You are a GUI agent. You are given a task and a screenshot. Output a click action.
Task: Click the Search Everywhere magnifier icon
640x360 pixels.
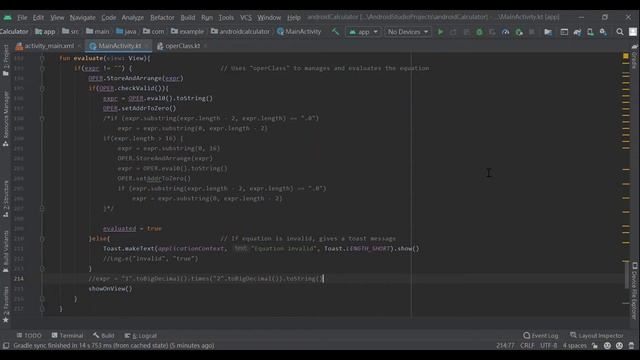[x=620, y=31]
